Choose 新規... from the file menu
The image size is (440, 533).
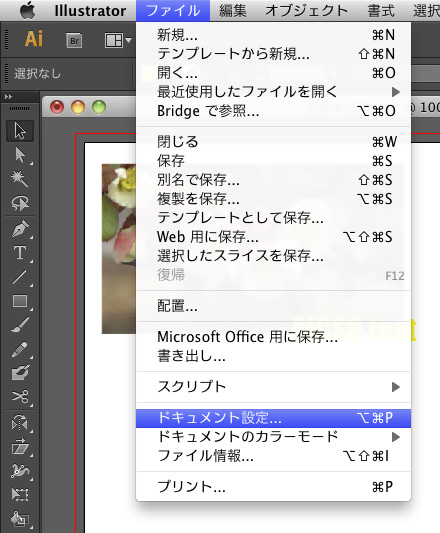[273, 35]
